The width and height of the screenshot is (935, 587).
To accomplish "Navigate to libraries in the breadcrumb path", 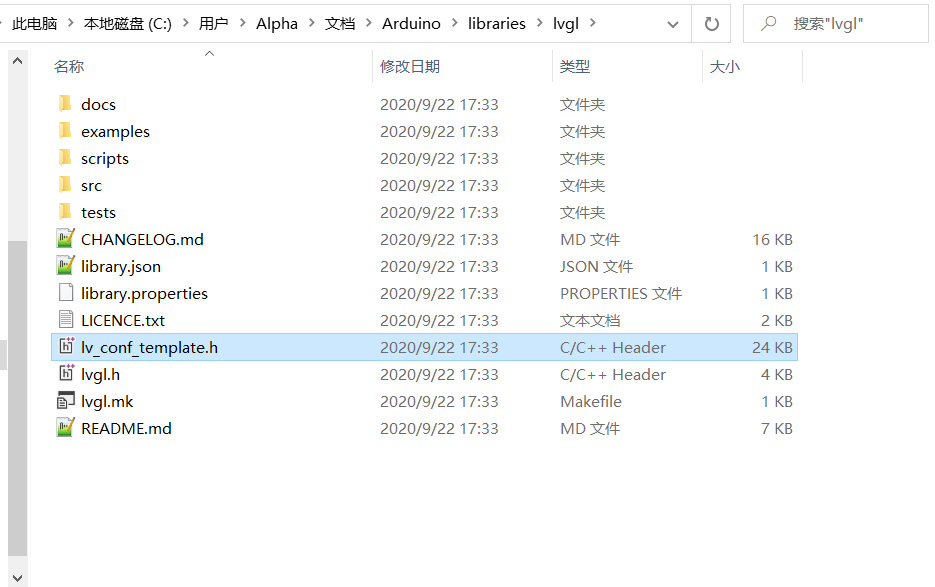I will (x=497, y=23).
